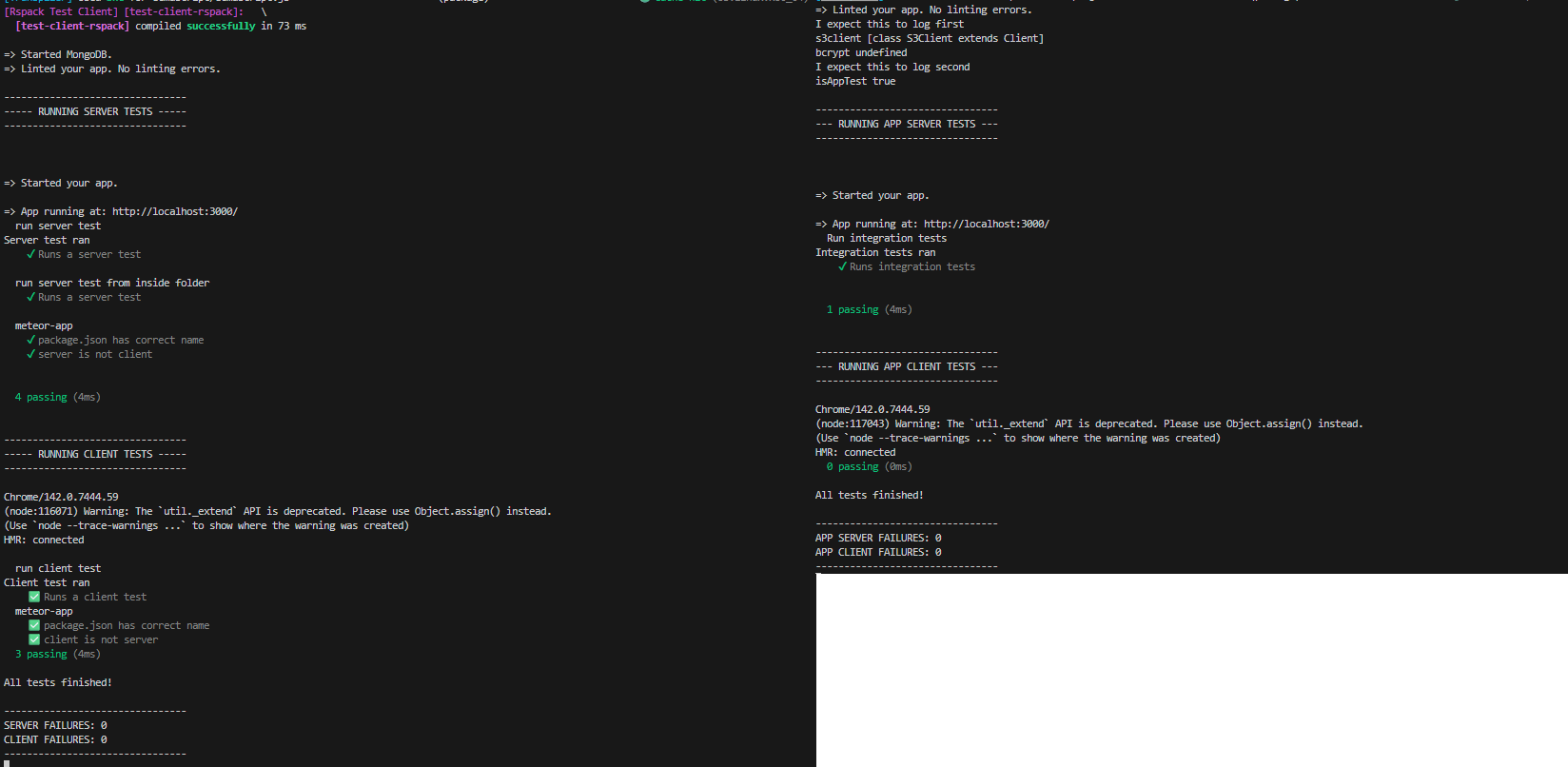Click the "0 passing" client result text
1568x767 pixels.
(x=853, y=466)
